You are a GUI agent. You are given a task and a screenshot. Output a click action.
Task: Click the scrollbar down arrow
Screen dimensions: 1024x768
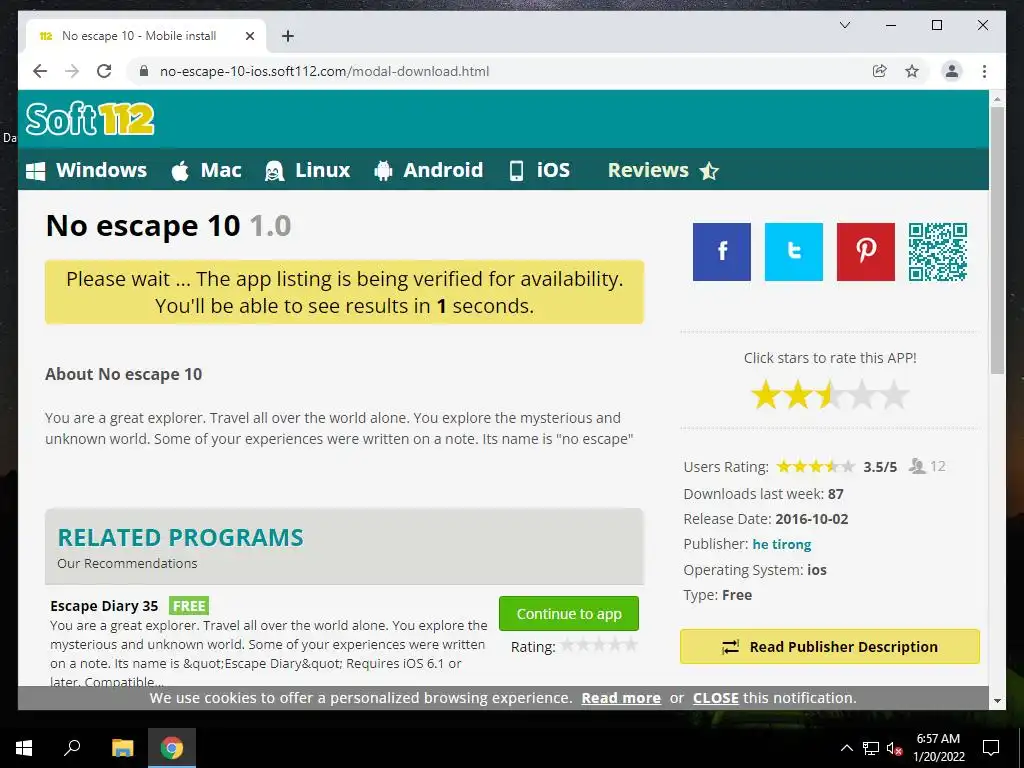click(x=997, y=701)
